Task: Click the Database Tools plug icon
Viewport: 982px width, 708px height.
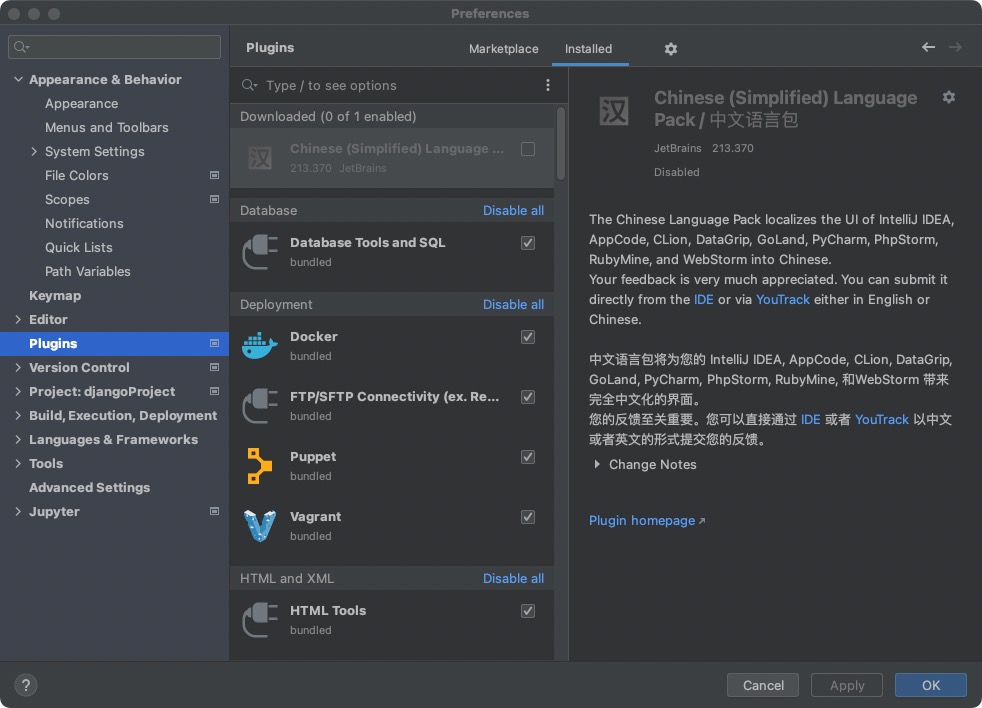Action: [x=259, y=251]
